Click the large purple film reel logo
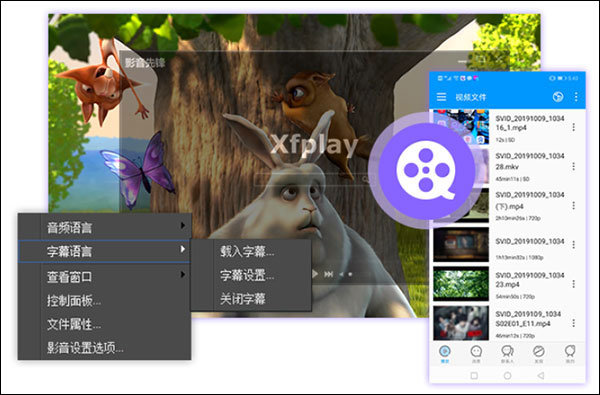600x395 pixels. pyautogui.click(x=426, y=170)
